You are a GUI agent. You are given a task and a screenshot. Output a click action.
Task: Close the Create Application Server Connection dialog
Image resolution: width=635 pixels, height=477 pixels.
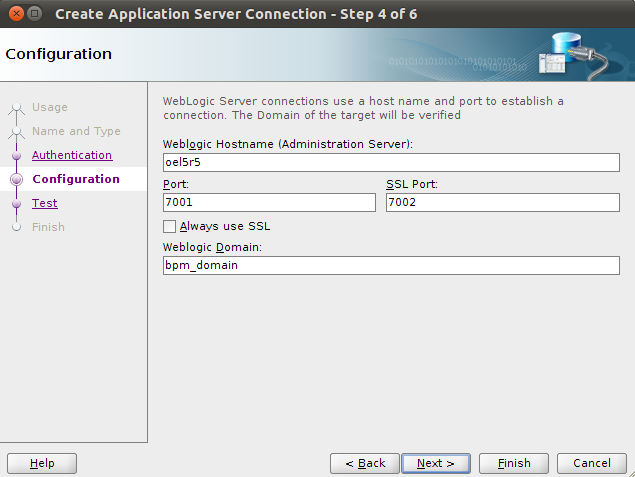pos(16,14)
